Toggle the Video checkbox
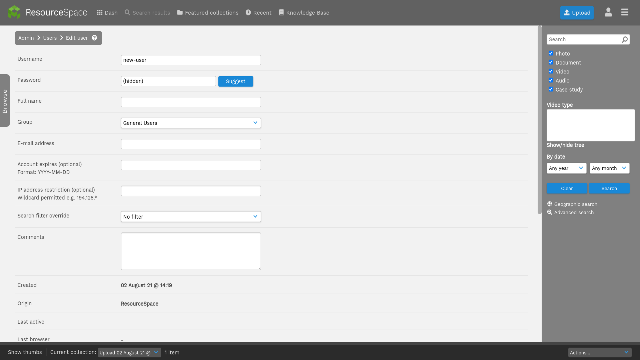The image size is (640, 360). 551,71
